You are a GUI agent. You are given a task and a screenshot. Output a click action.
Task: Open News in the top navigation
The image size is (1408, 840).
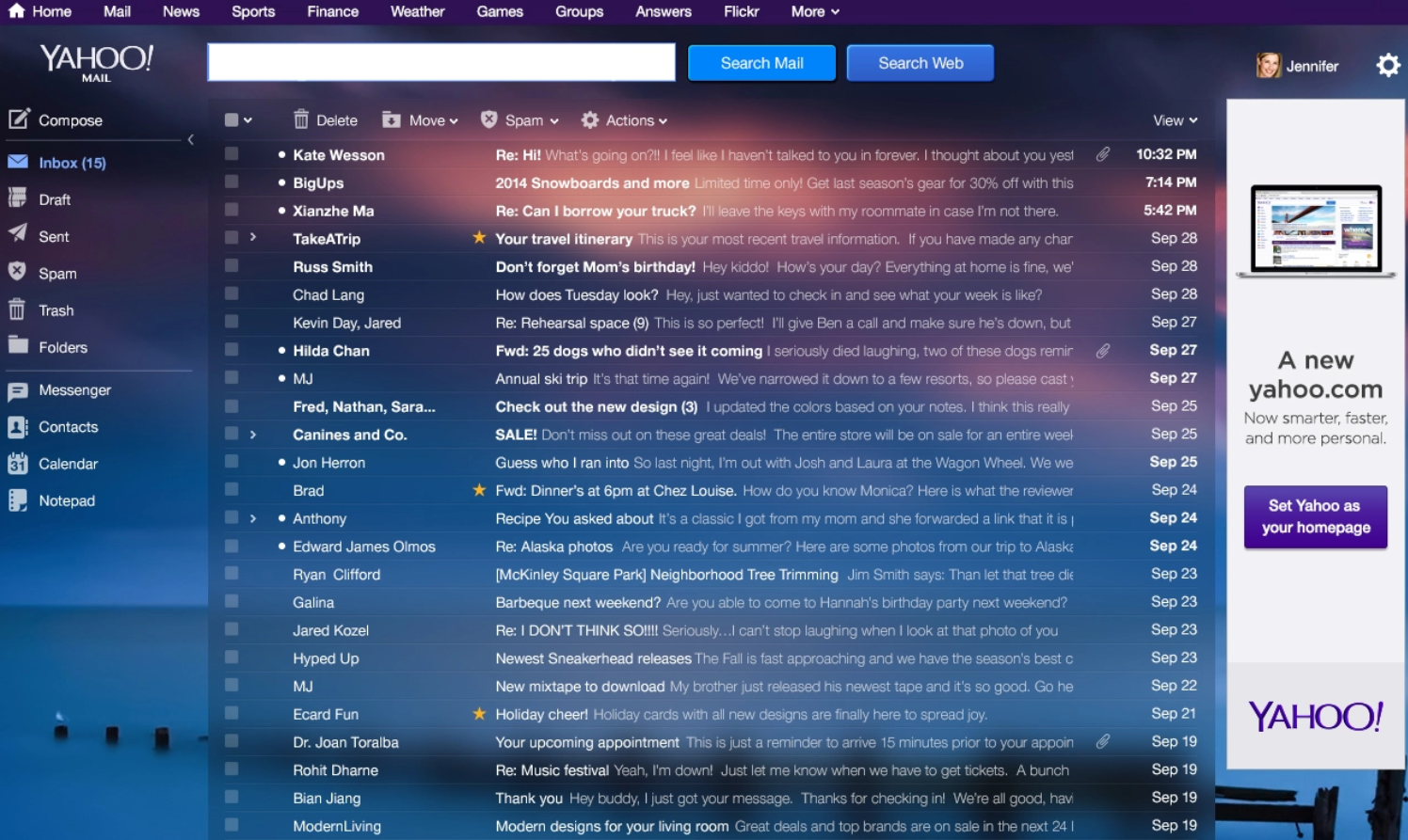tap(181, 11)
